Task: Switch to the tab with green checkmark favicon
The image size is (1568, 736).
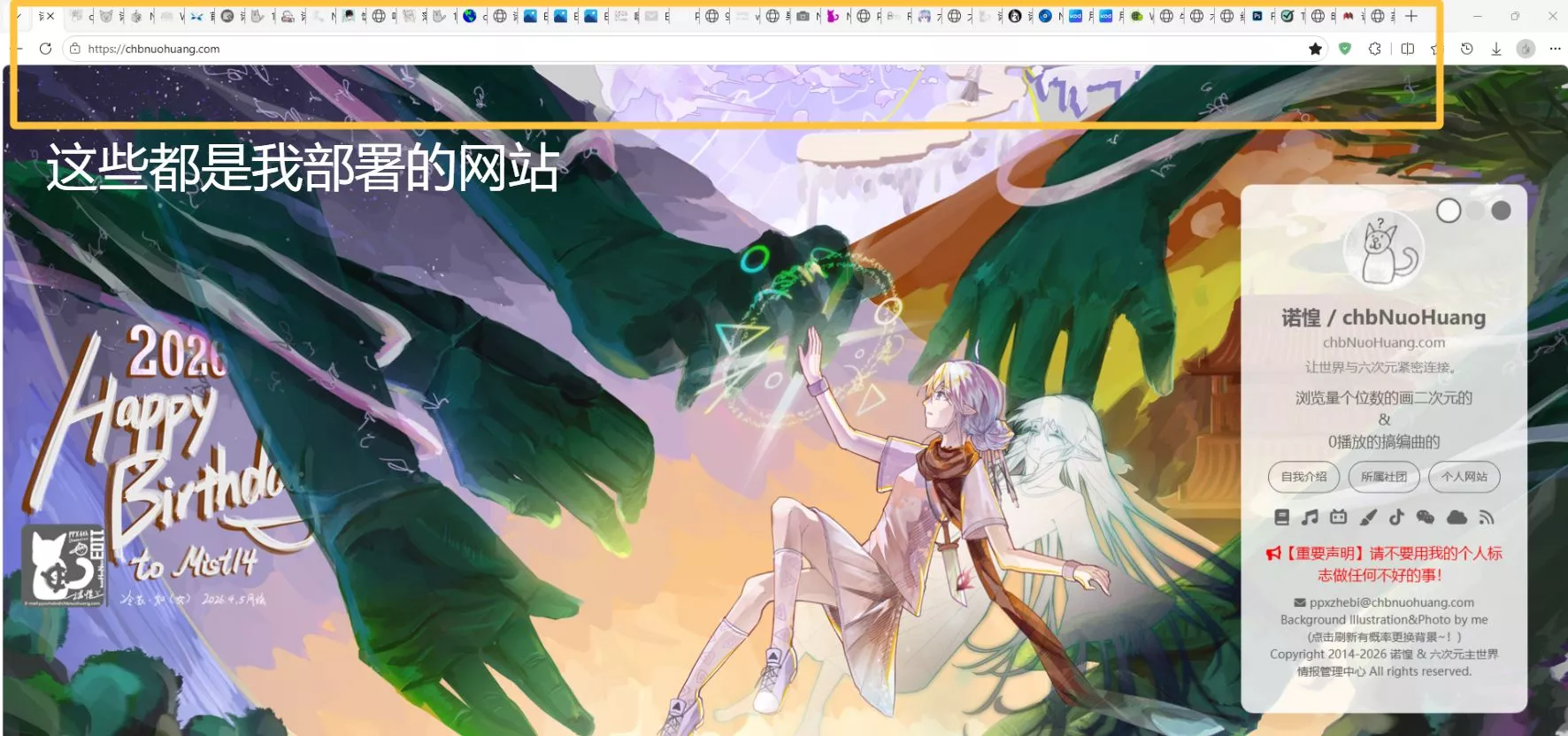Action: (x=1287, y=16)
